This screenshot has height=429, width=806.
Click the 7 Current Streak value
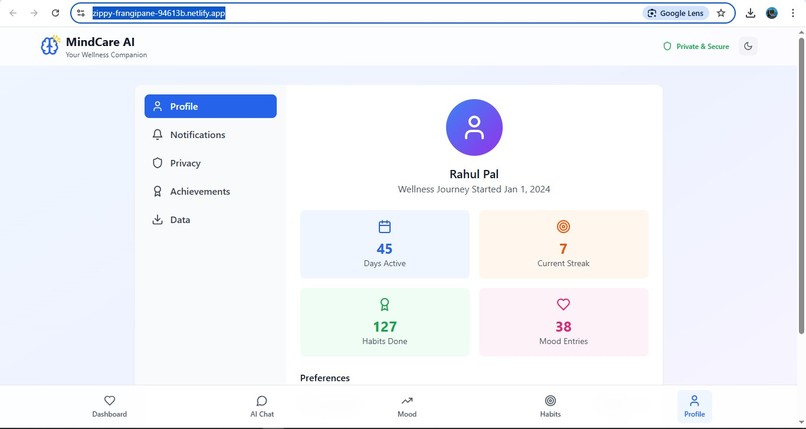click(x=563, y=249)
